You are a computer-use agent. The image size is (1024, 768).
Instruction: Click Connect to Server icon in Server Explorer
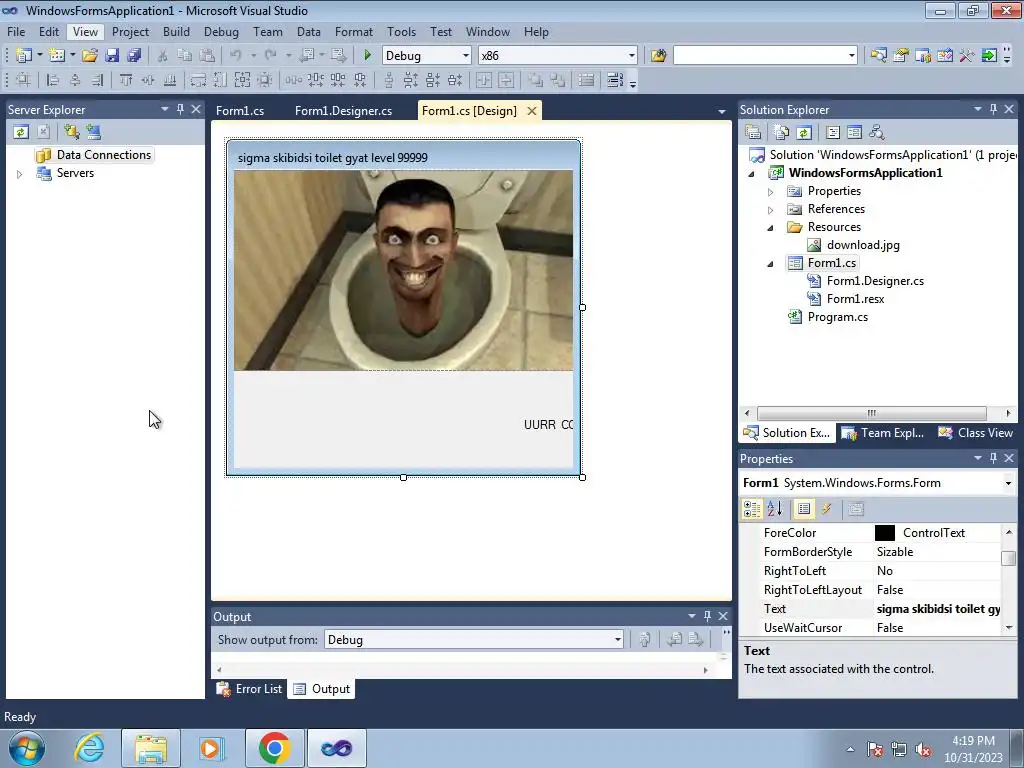tap(93, 132)
